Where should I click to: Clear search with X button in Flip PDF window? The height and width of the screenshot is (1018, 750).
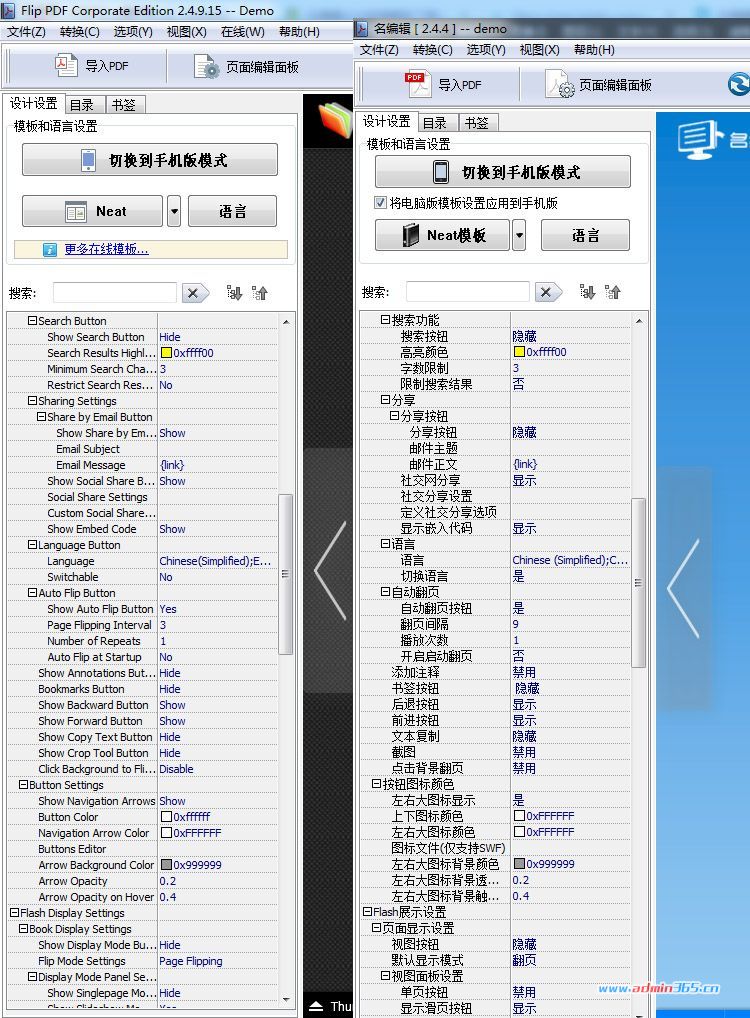(195, 293)
